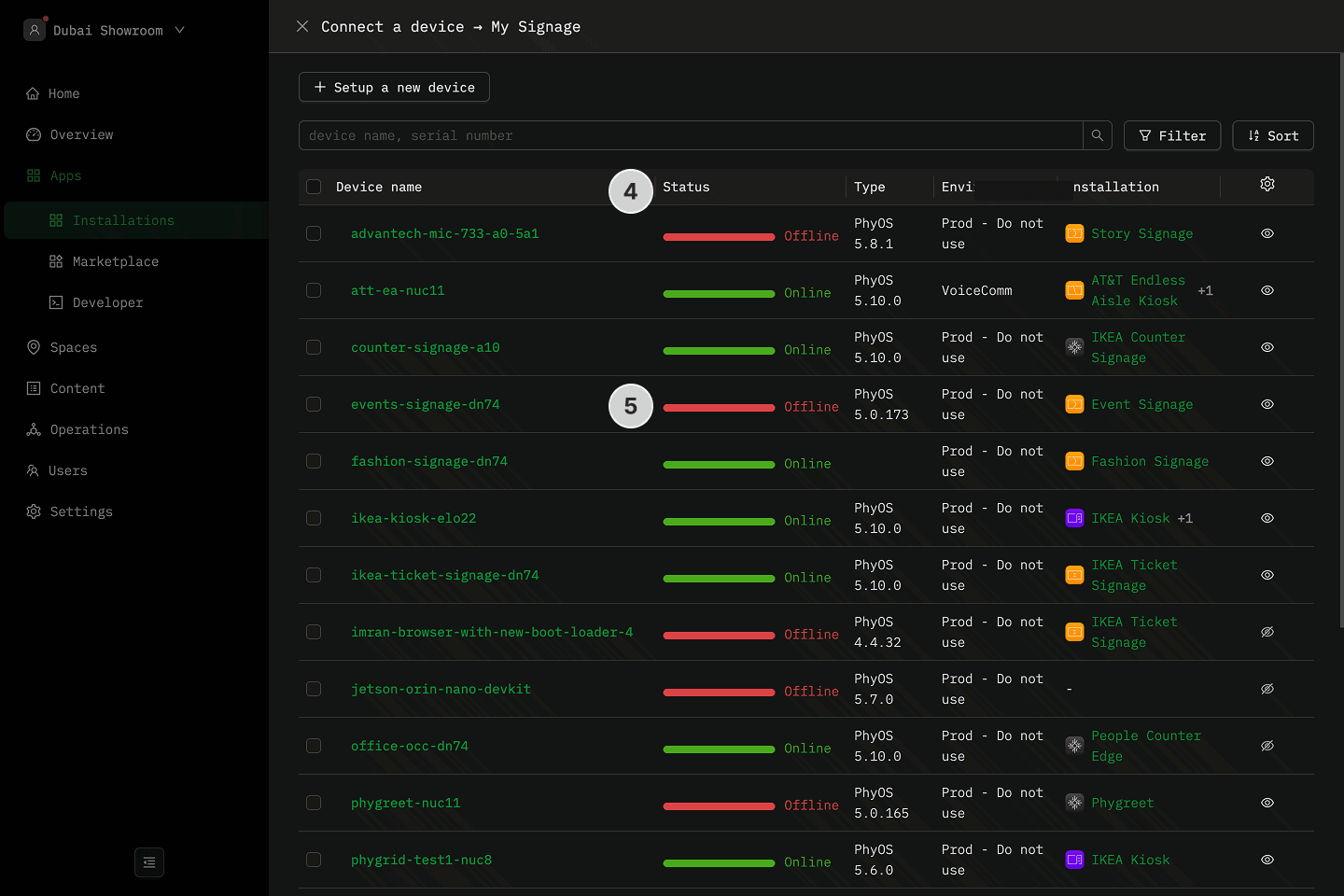1344x896 pixels.
Task: Open the Operations section
Action: (x=89, y=429)
